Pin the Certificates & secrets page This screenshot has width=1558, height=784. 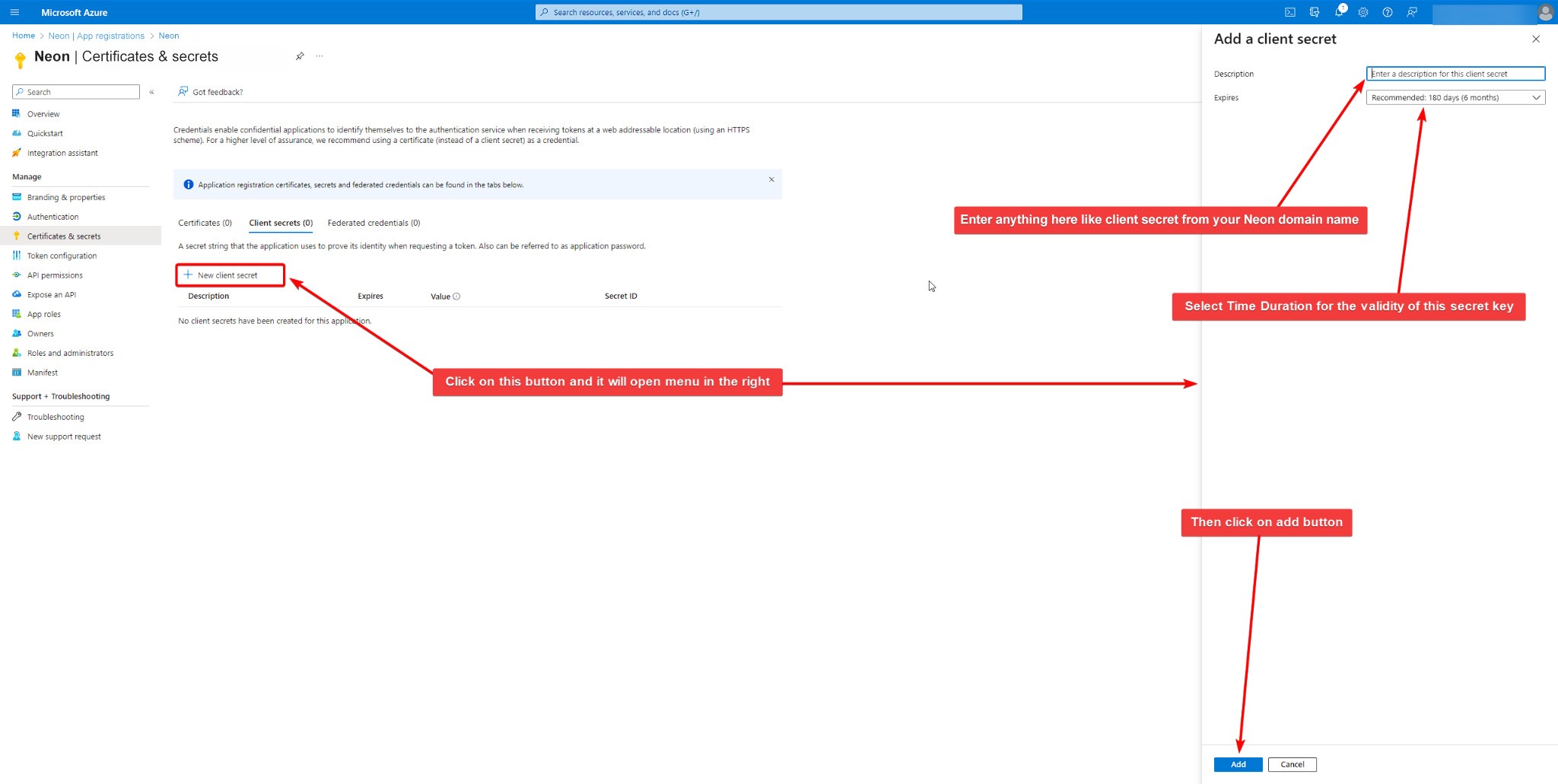[300, 56]
